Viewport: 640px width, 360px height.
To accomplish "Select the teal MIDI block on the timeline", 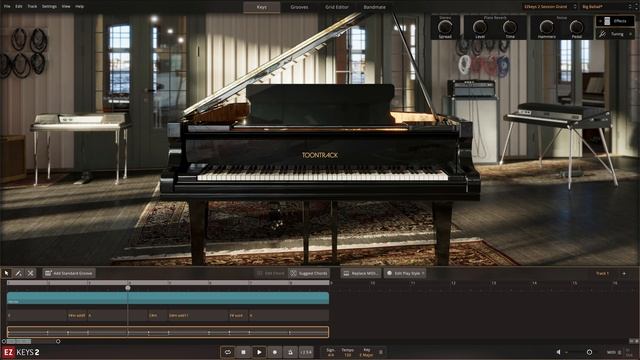I will click(x=168, y=298).
